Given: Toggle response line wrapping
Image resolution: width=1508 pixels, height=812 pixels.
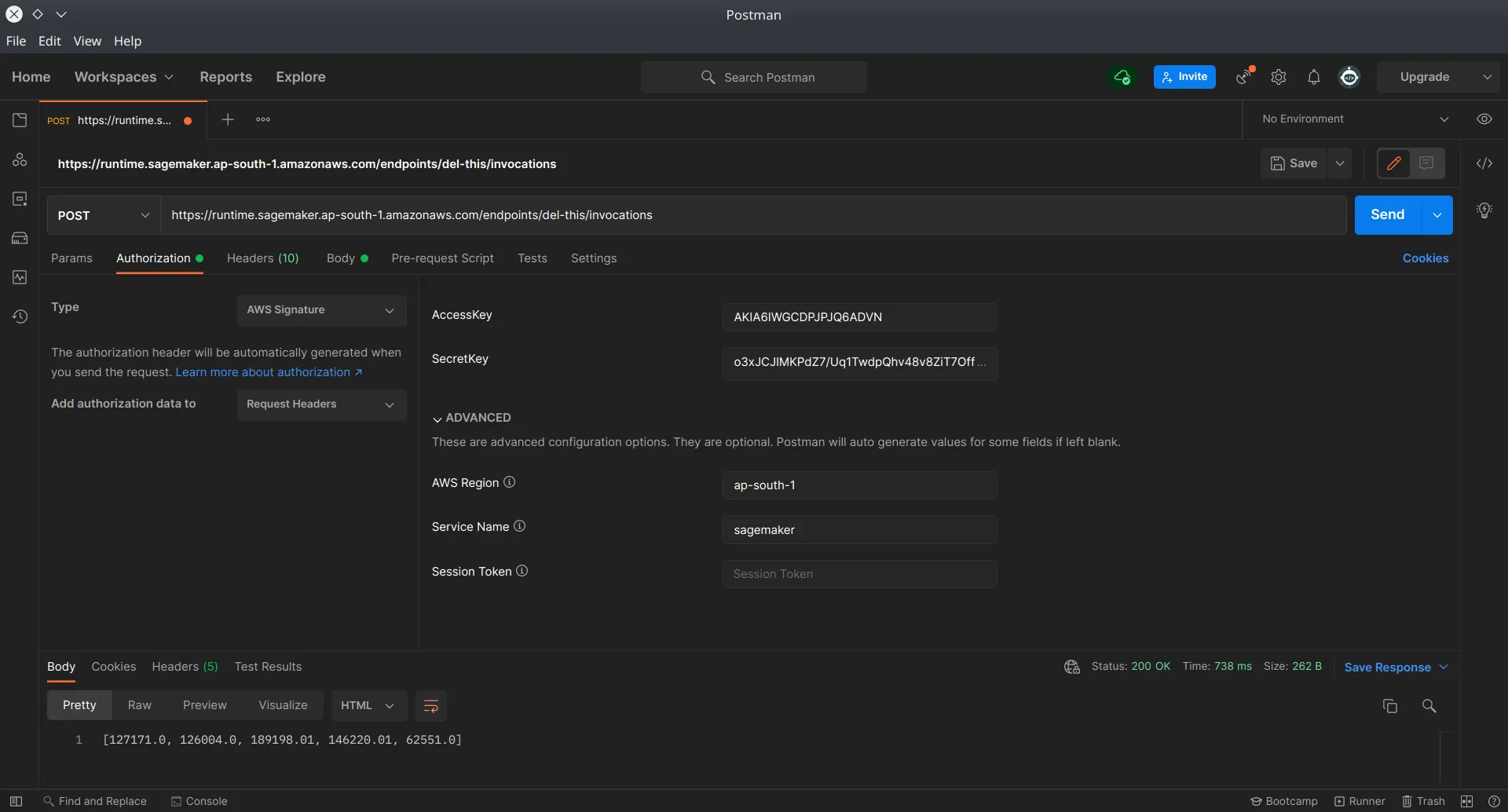Looking at the screenshot, I should pyautogui.click(x=431, y=706).
